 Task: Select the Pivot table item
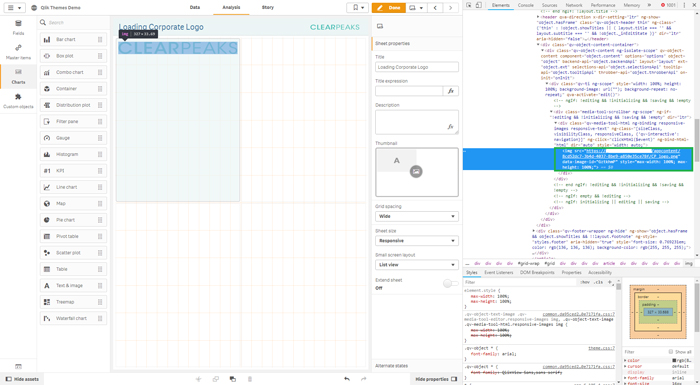(73, 236)
